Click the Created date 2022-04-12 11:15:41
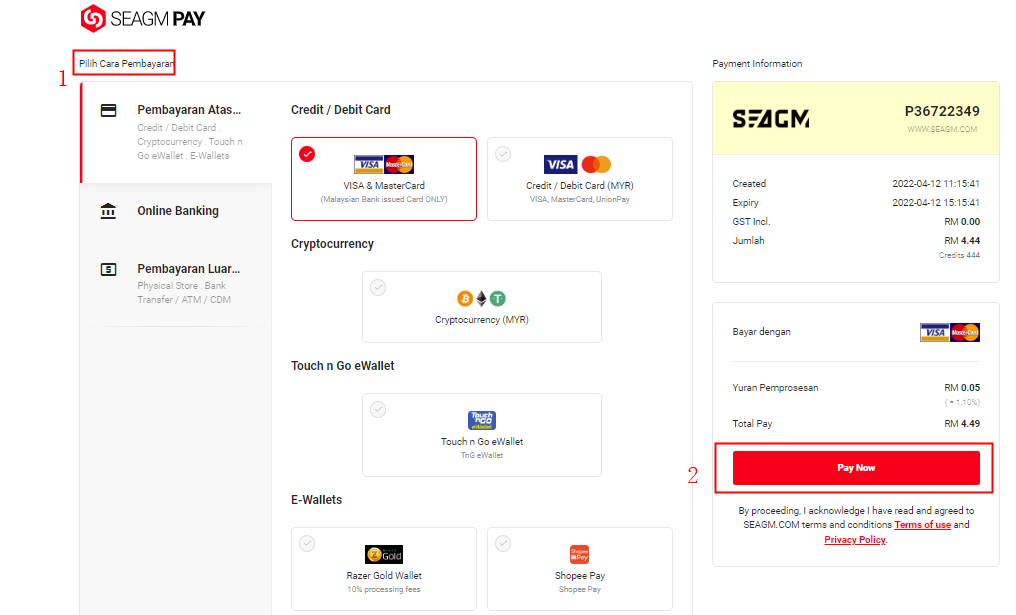This screenshot has width=1016, height=615. click(936, 184)
